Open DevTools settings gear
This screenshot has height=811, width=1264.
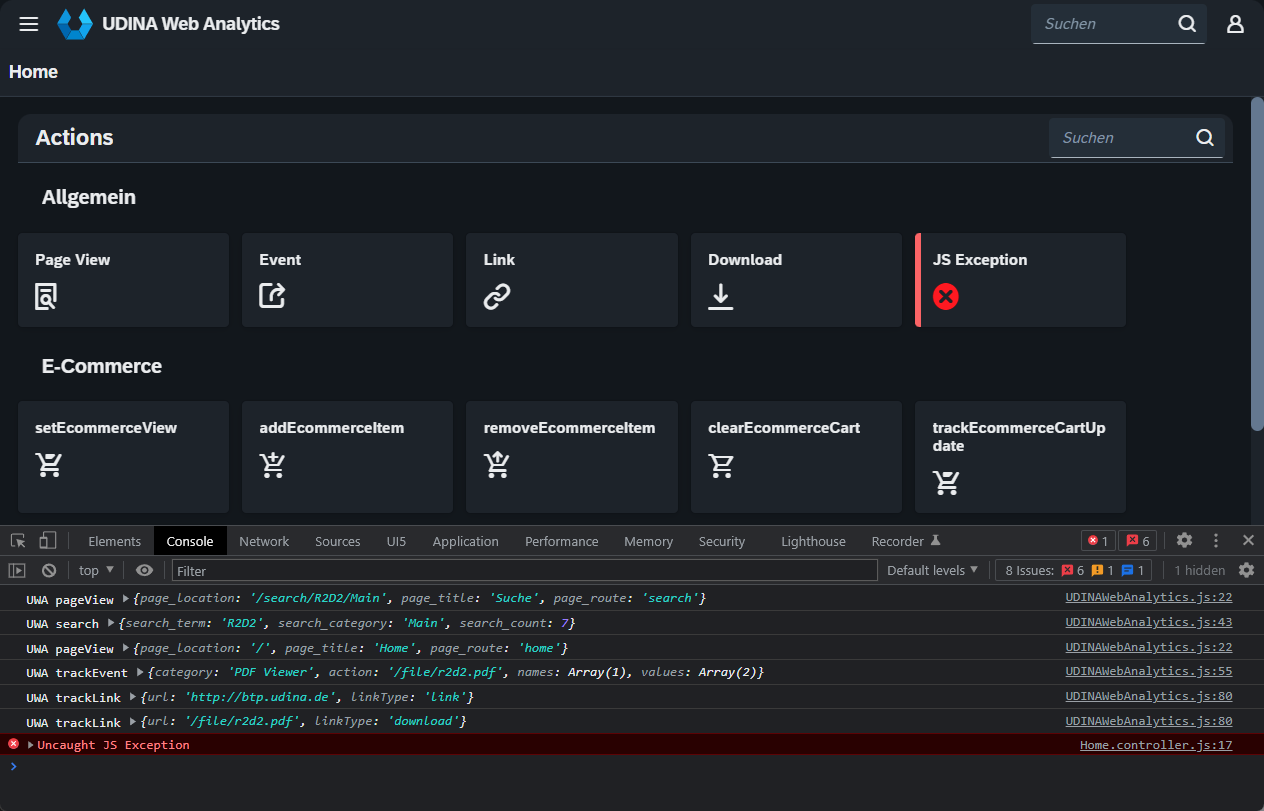[1184, 540]
